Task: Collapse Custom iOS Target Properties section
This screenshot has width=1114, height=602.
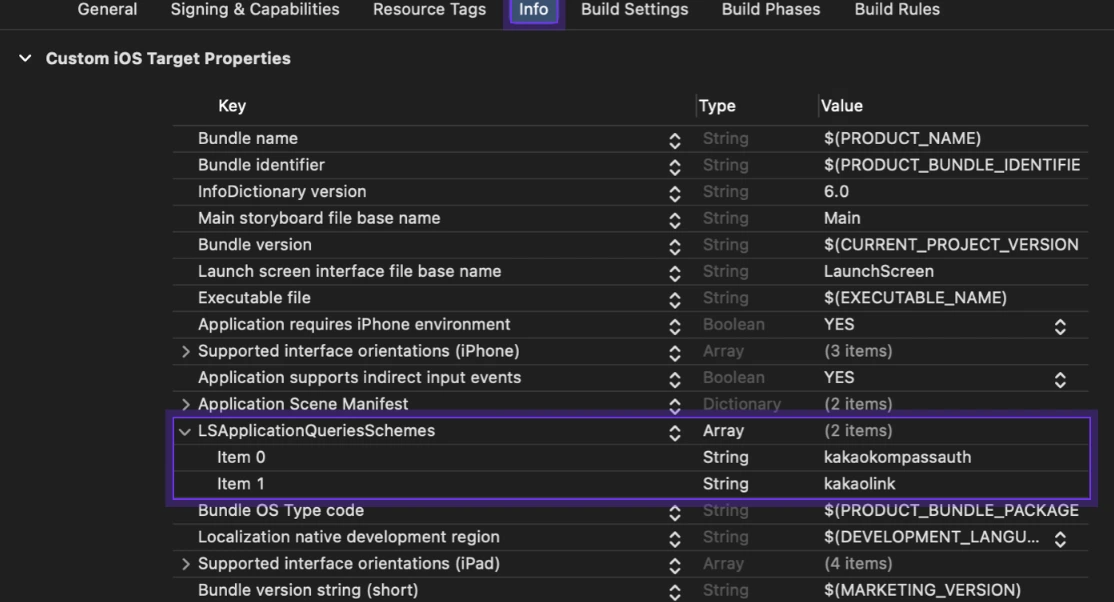Action: coord(25,58)
